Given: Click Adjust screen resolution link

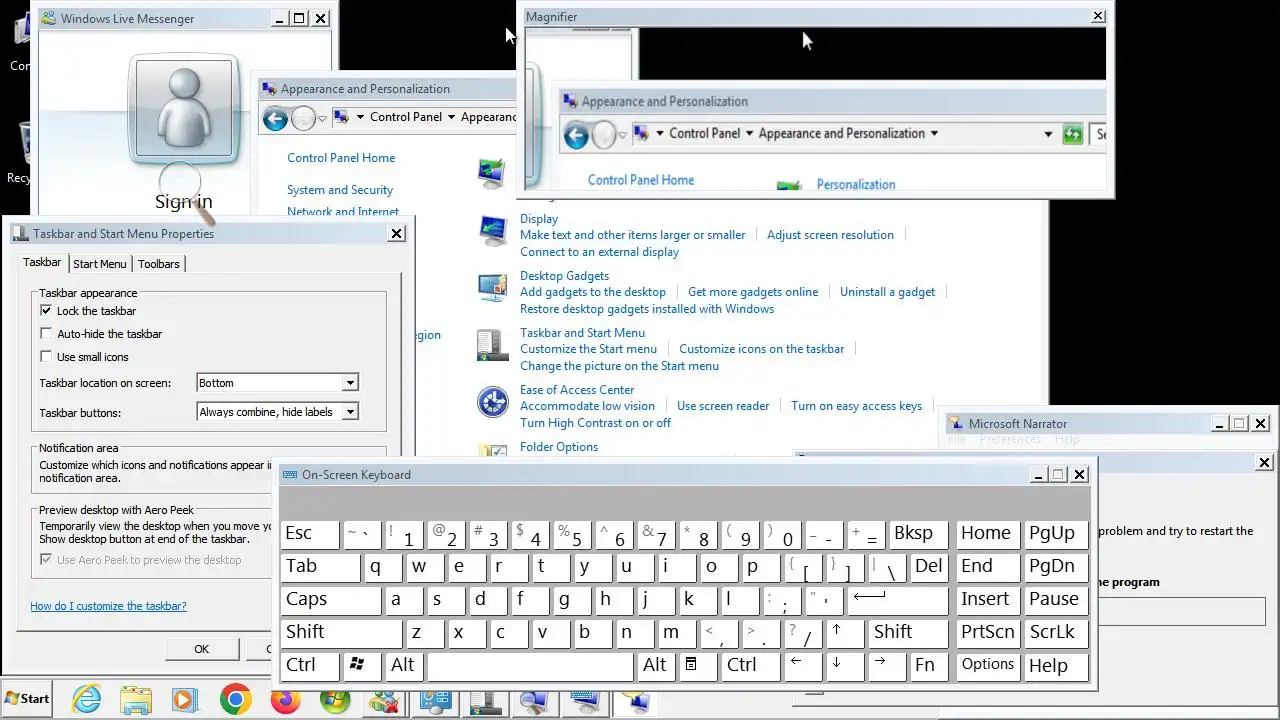Looking at the screenshot, I should pos(830,235).
